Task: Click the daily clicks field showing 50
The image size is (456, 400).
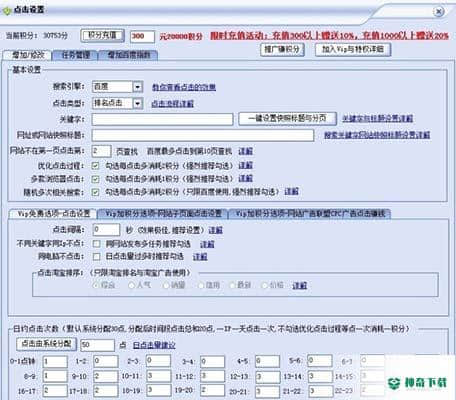Action: [97, 345]
